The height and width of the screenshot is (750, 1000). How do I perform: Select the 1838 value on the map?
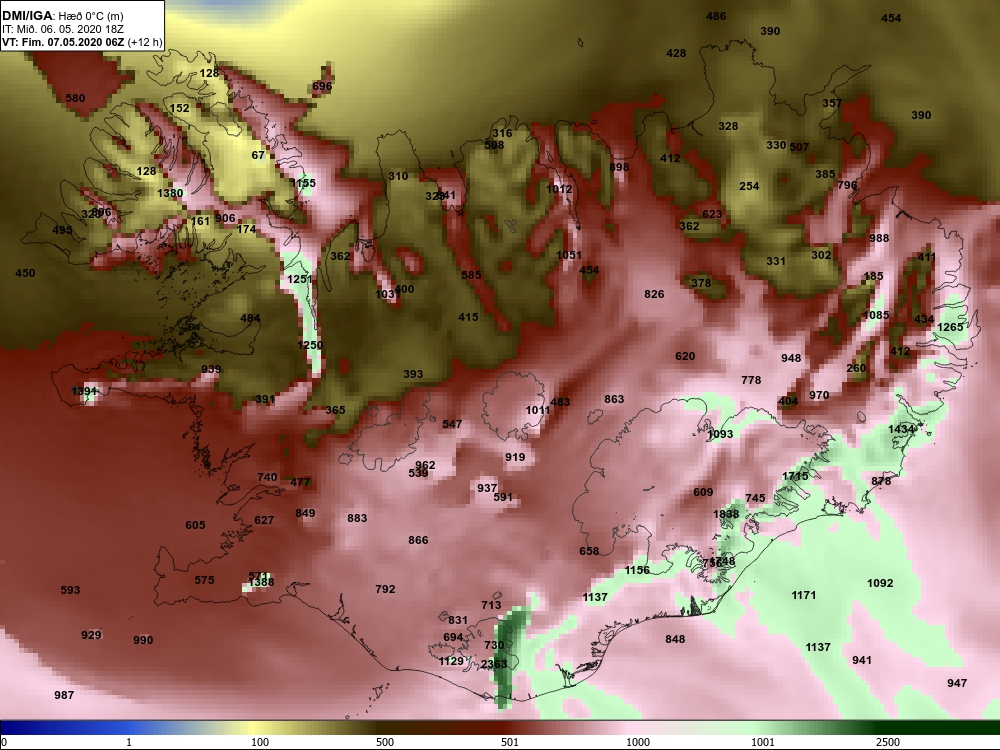(x=726, y=514)
